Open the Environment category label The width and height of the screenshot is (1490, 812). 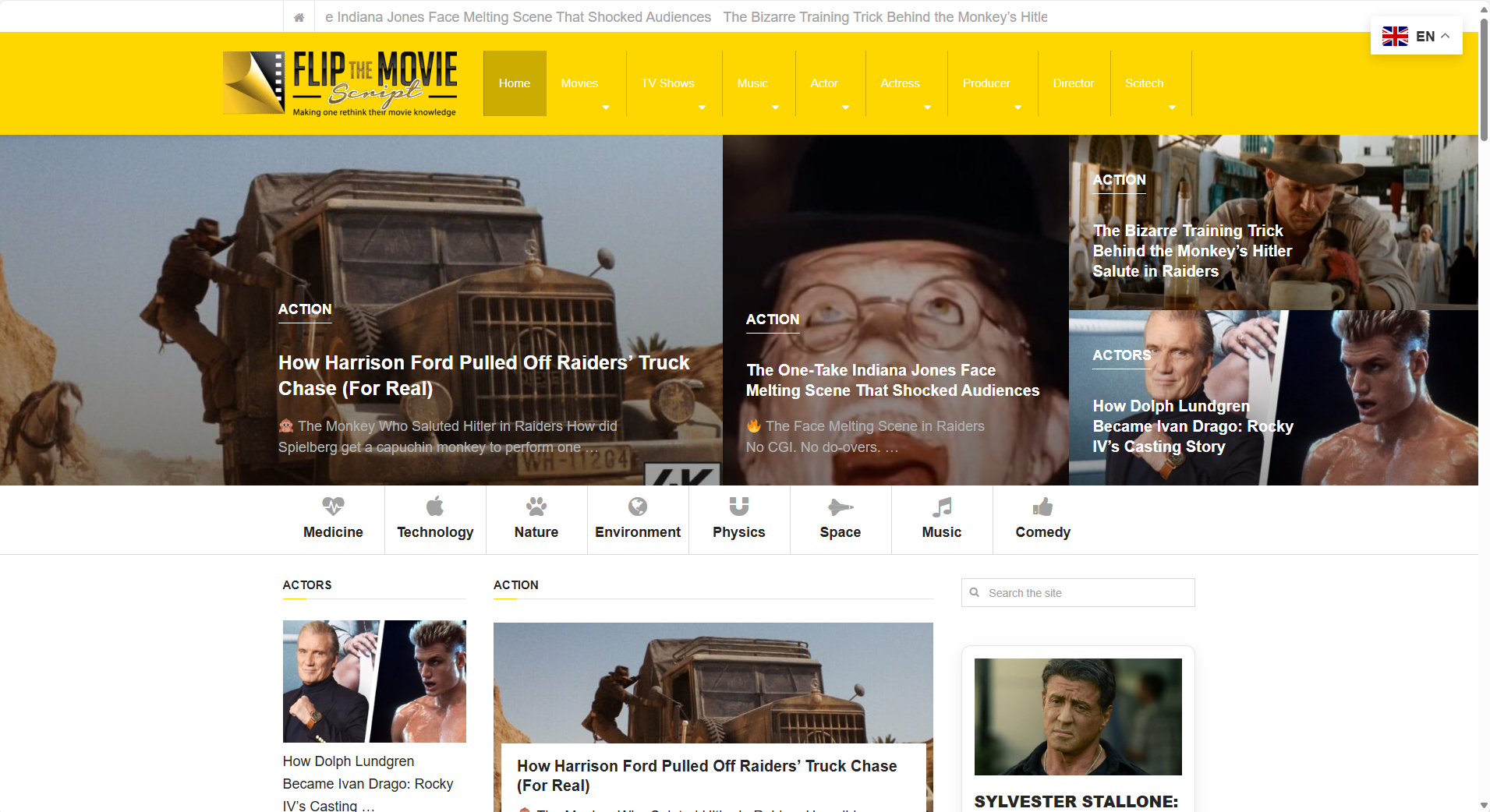pos(638,532)
